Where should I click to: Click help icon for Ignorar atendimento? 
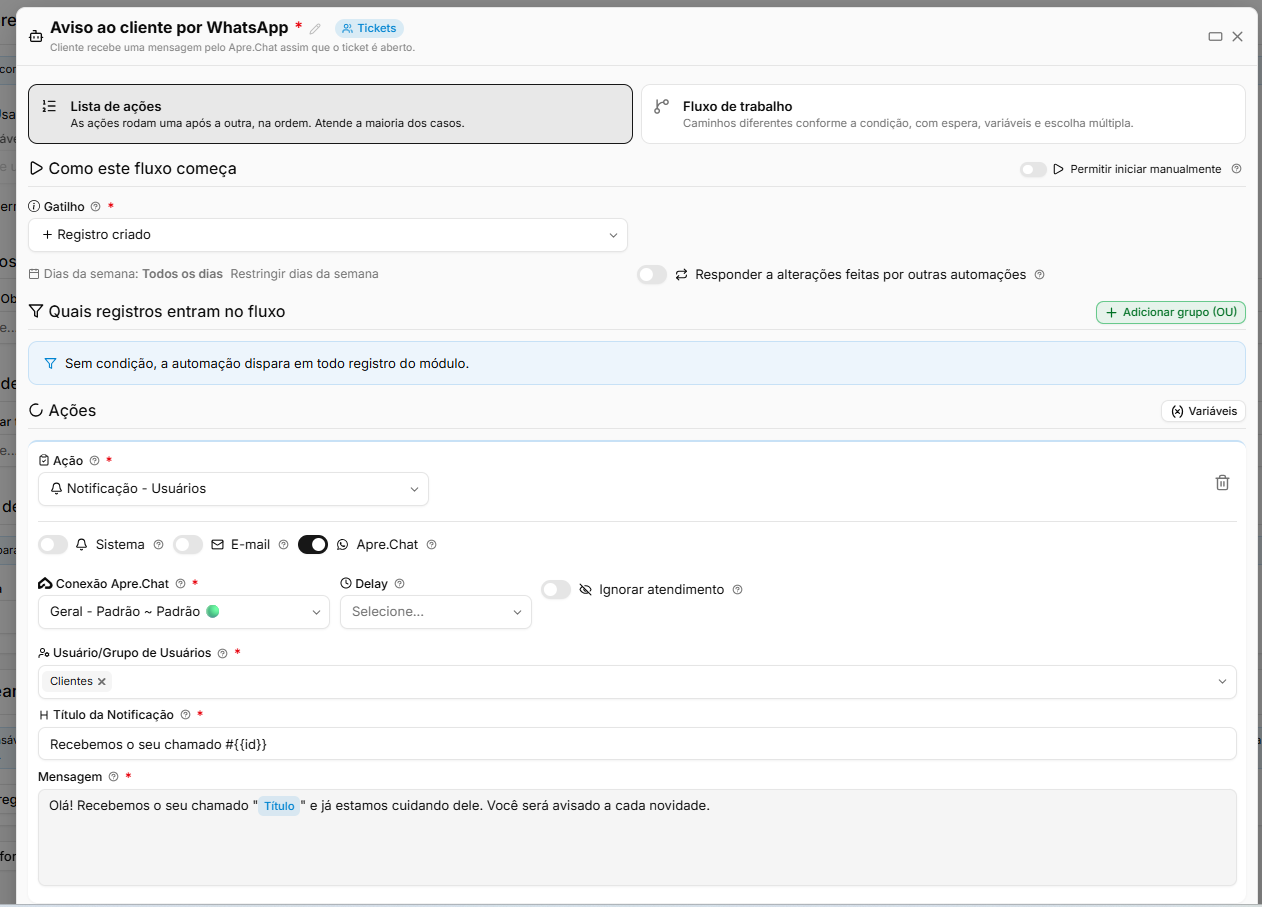(x=737, y=590)
